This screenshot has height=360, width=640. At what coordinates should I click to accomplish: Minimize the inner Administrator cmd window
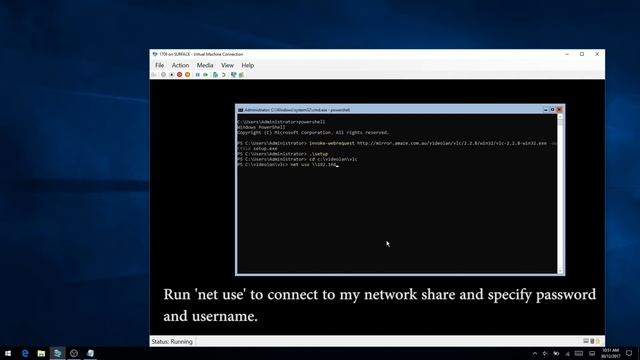(546, 109)
